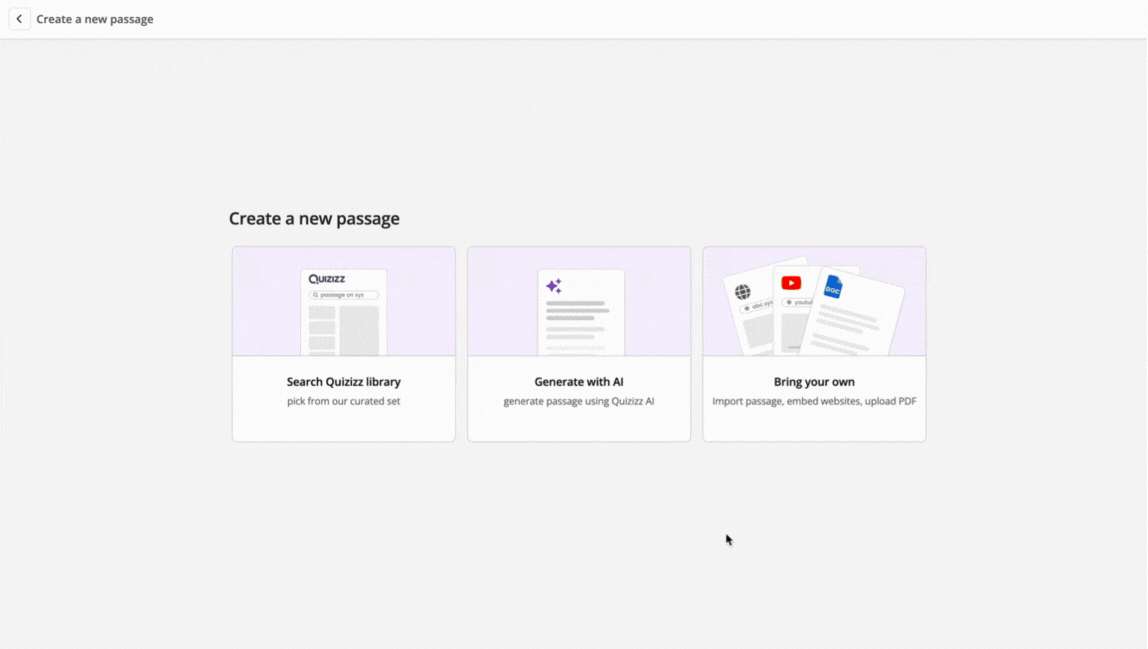Choose the 'Generate with AI' title
Screen dimensions: 1148x649
[x=578, y=382]
